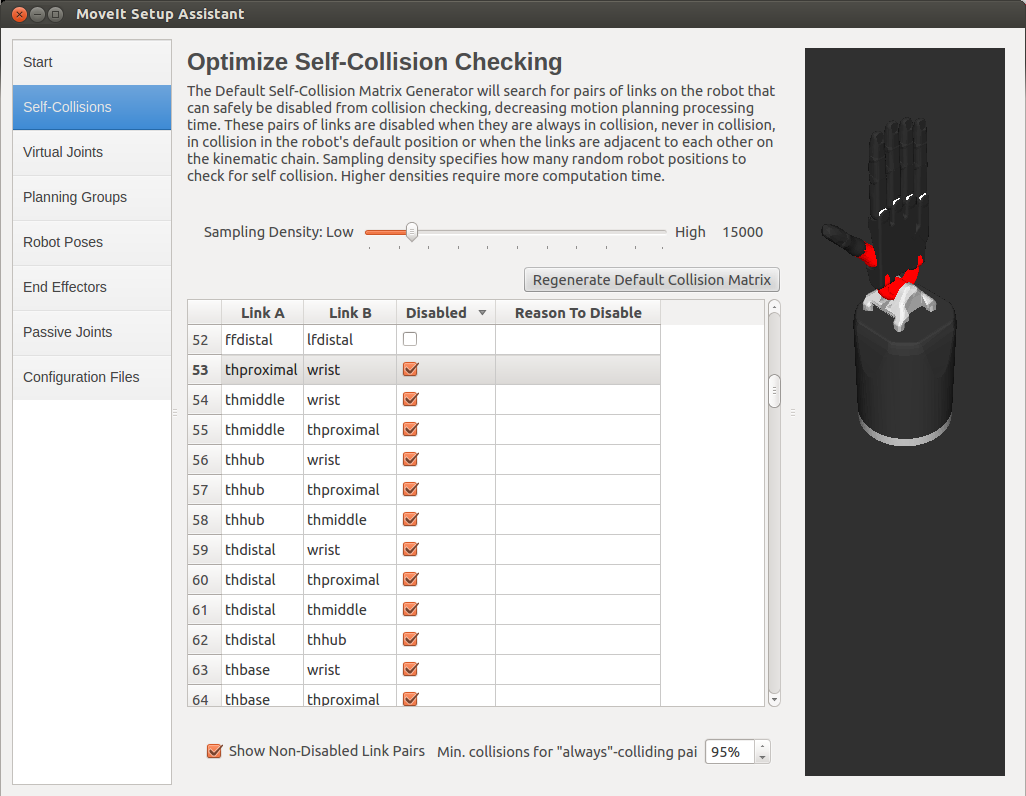Screen dimensions: 1026x796
Task: Switch to Robot Poses page
Action: 92,242
